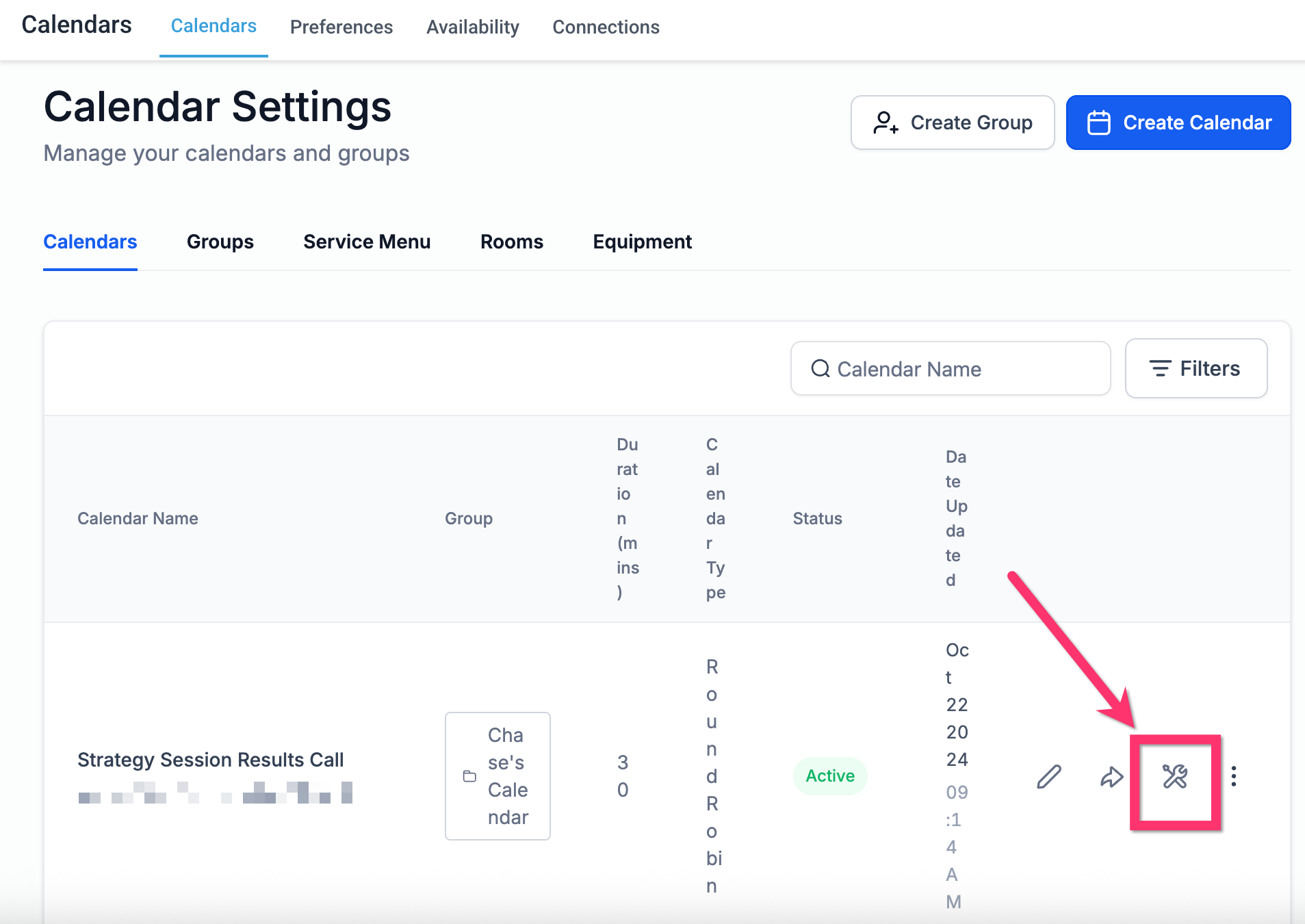Open the three-dot more options menu
This screenshot has width=1305, height=924.
click(x=1233, y=776)
